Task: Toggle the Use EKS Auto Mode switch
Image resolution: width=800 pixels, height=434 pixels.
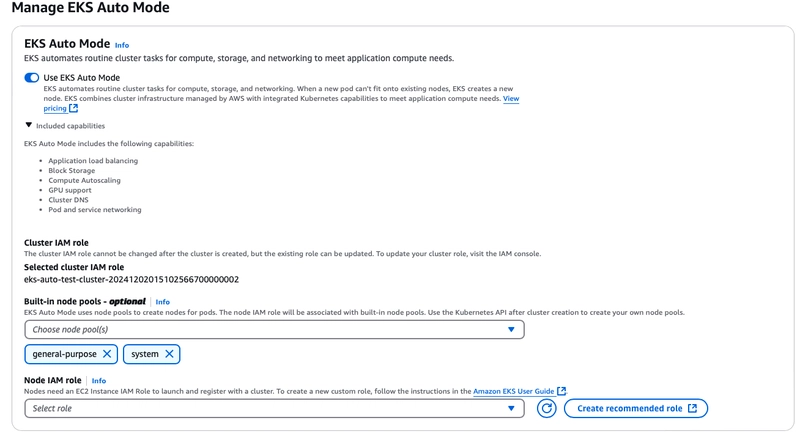Action: click(x=32, y=78)
